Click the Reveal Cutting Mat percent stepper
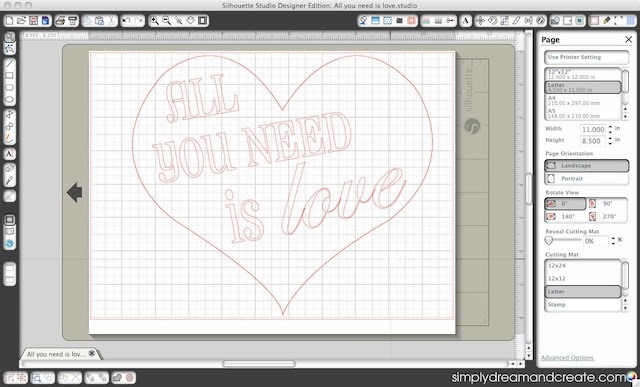The height and width of the screenshot is (387, 640). tap(613, 241)
